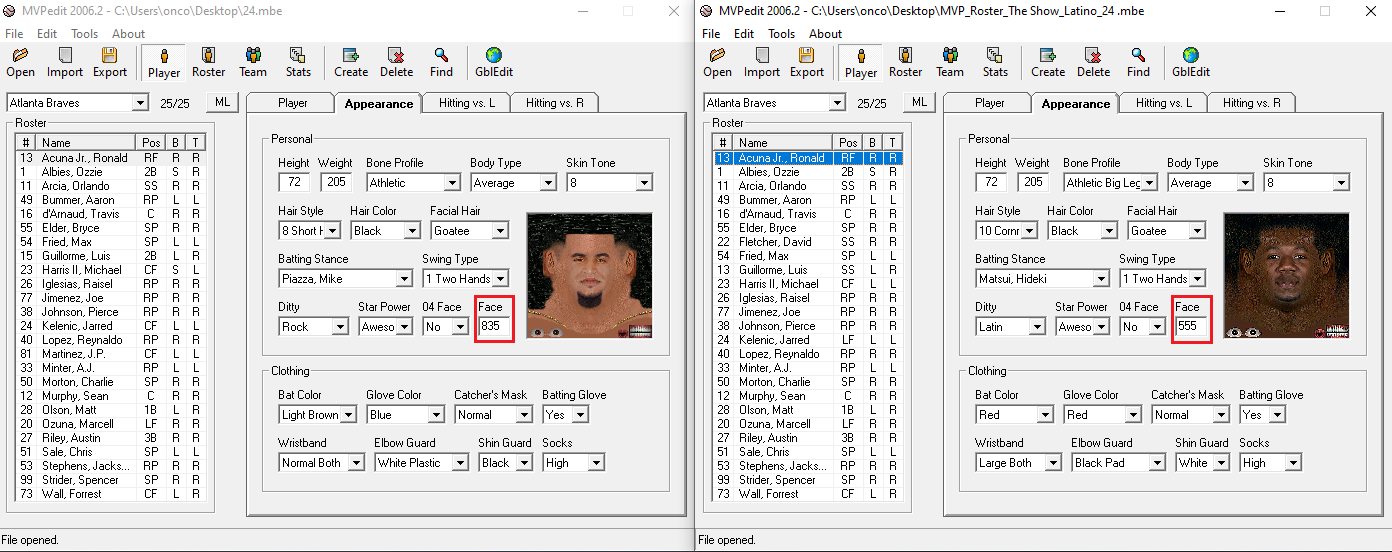Image resolution: width=1392 pixels, height=552 pixels.
Task: Select Player view icon in right window
Action: 861,62
